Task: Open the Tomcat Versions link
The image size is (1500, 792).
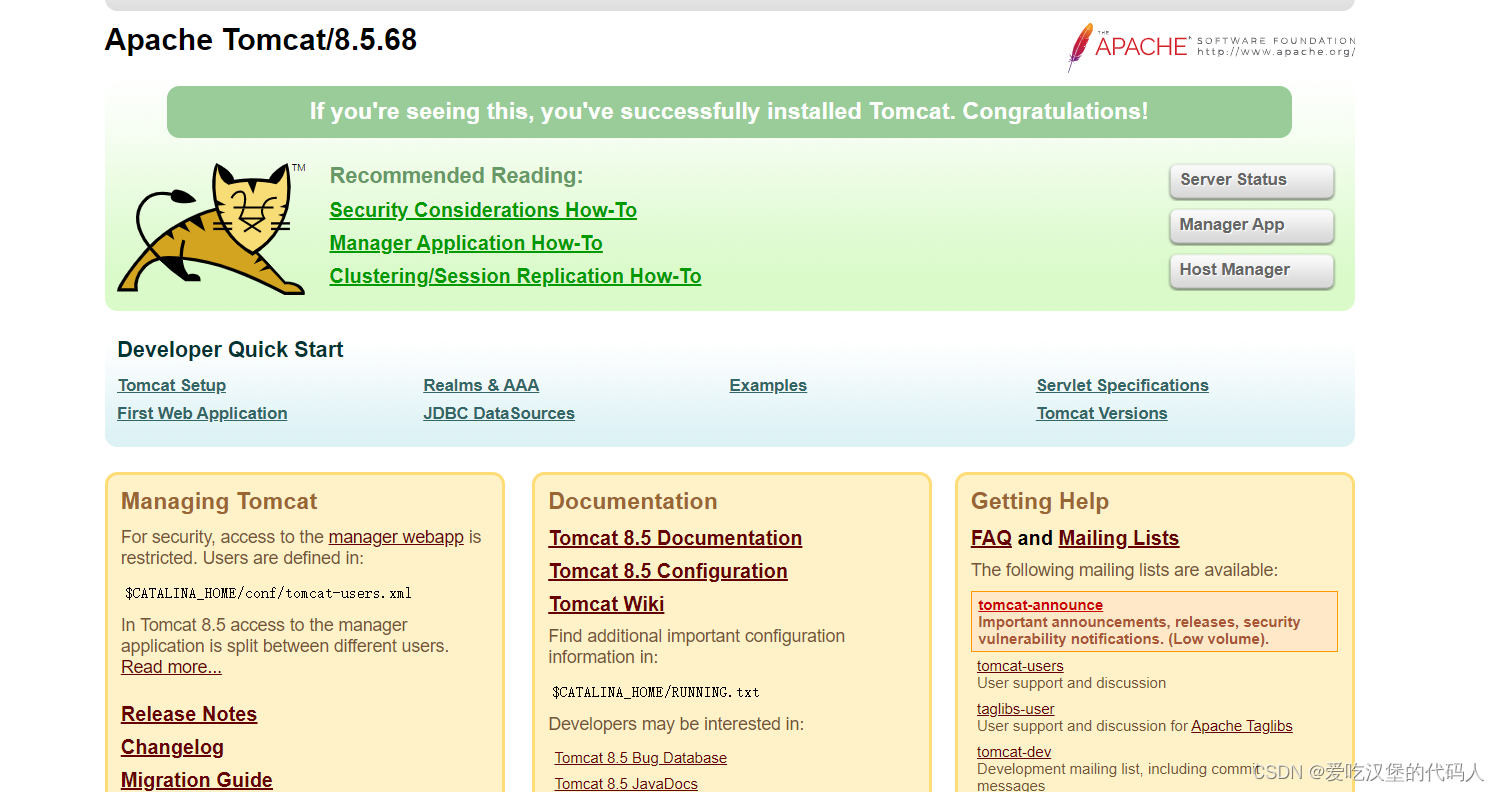Action: (x=1102, y=413)
